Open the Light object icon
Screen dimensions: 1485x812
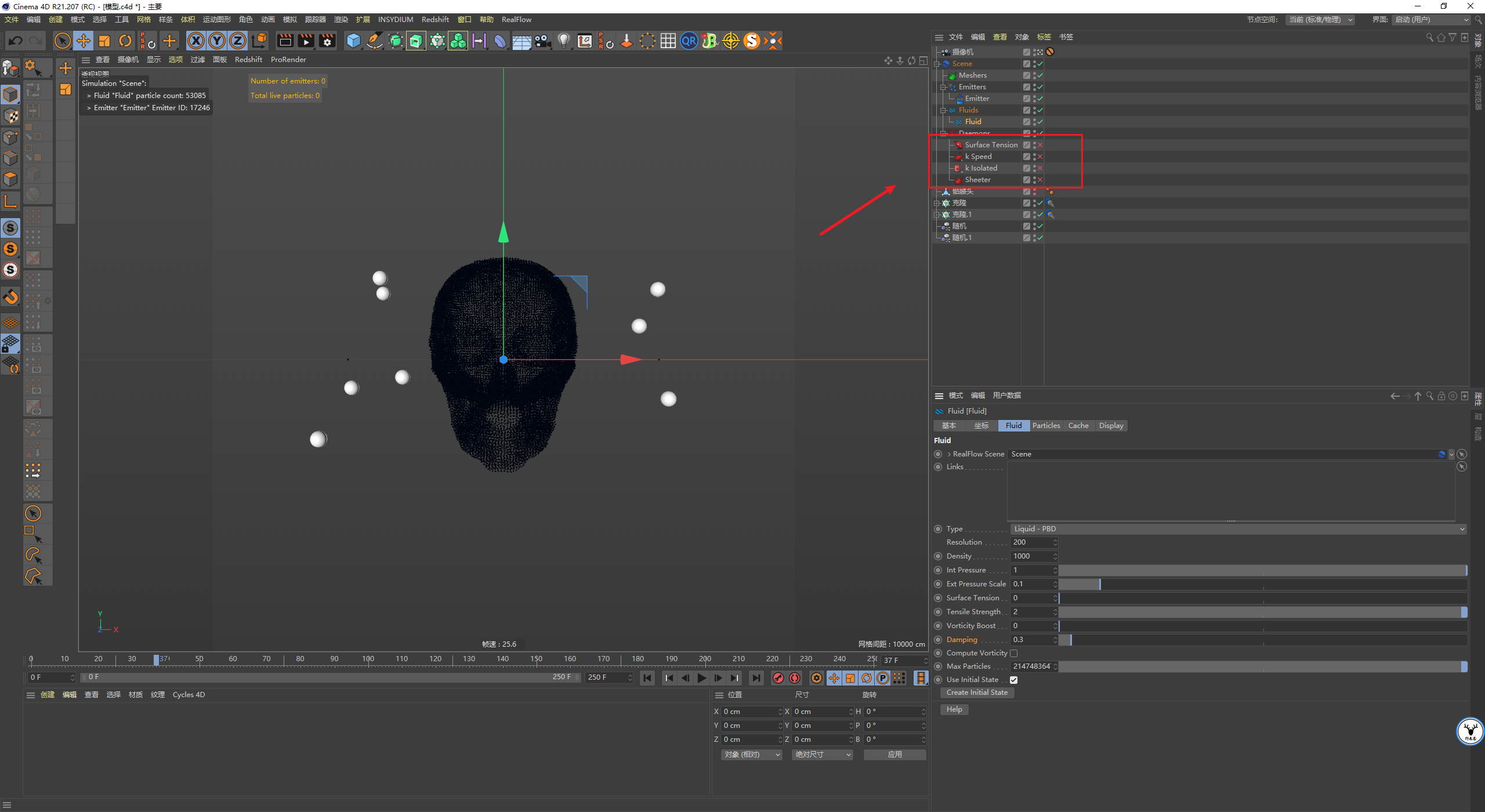pyautogui.click(x=563, y=41)
